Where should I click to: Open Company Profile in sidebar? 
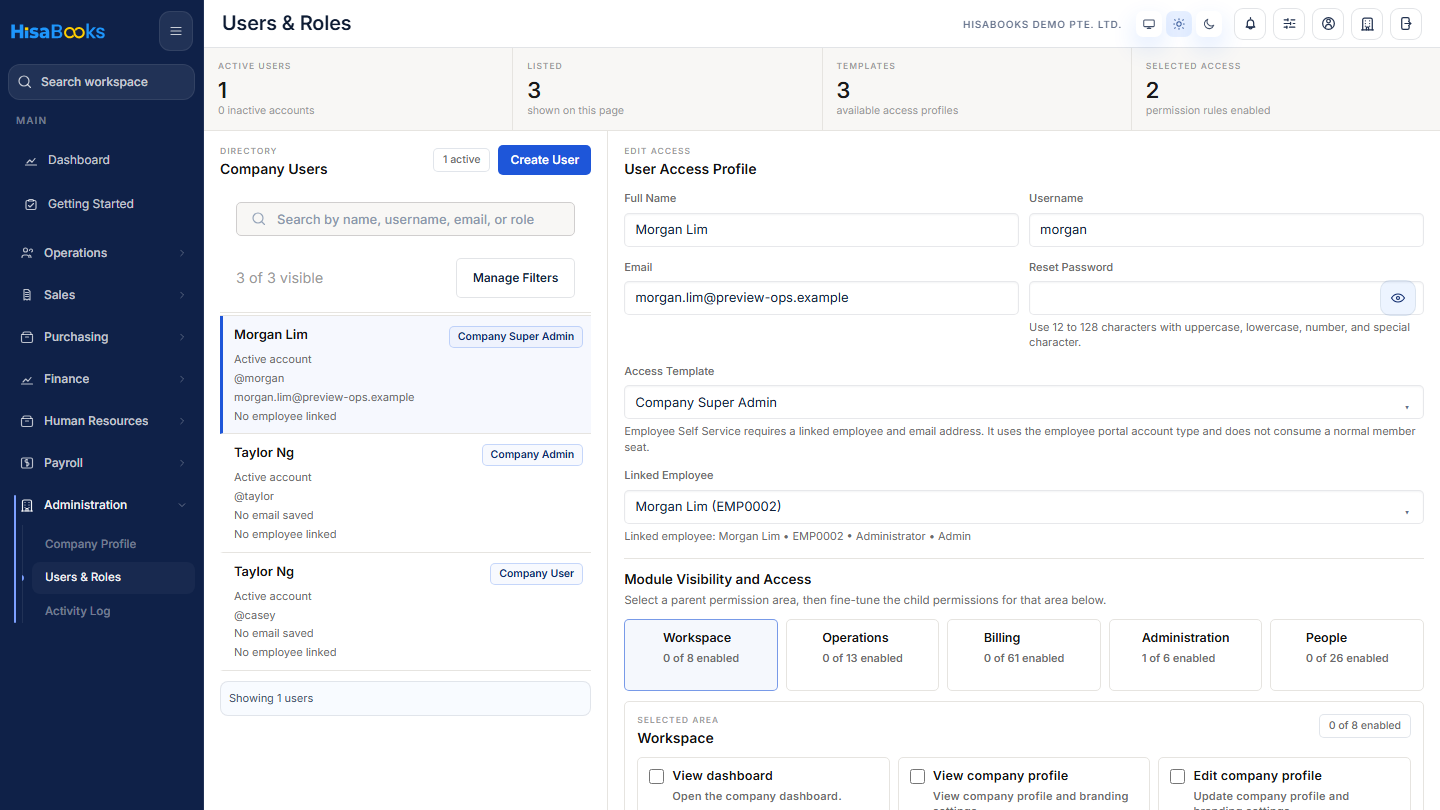(113, 544)
